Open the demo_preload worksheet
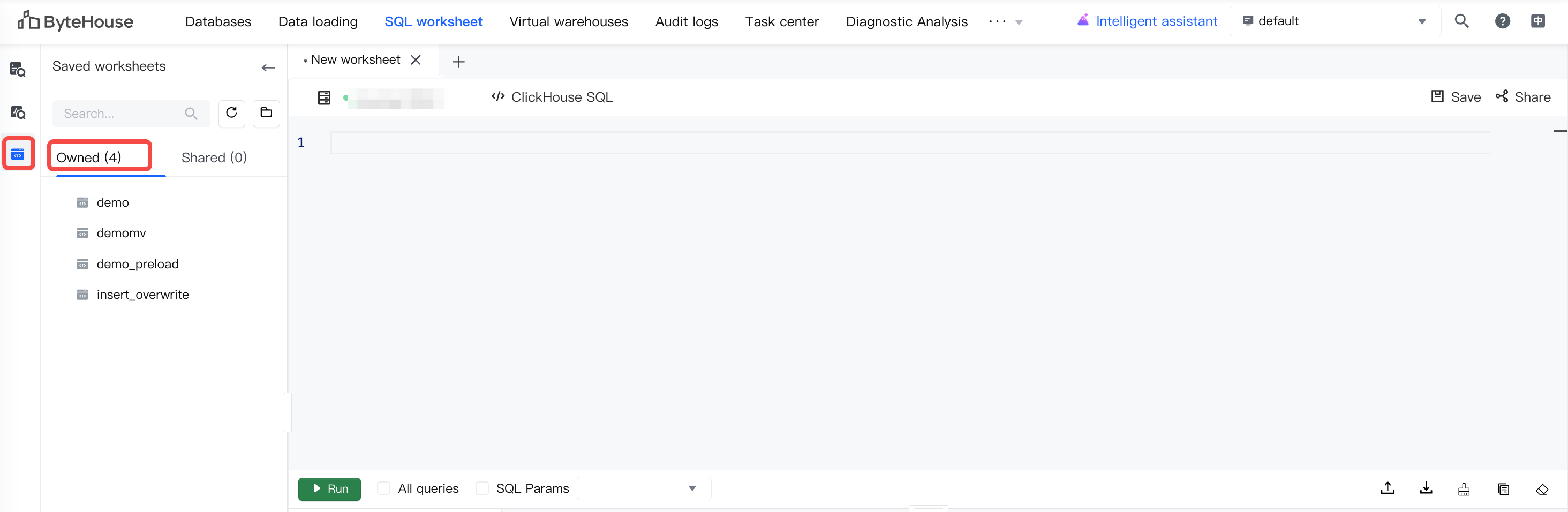The image size is (1568, 512). tap(138, 264)
